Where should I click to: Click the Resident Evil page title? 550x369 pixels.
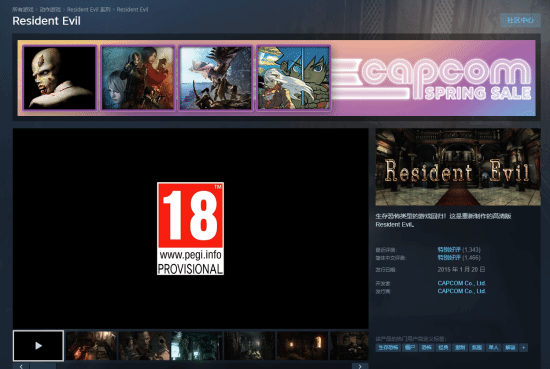click(x=46, y=21)
